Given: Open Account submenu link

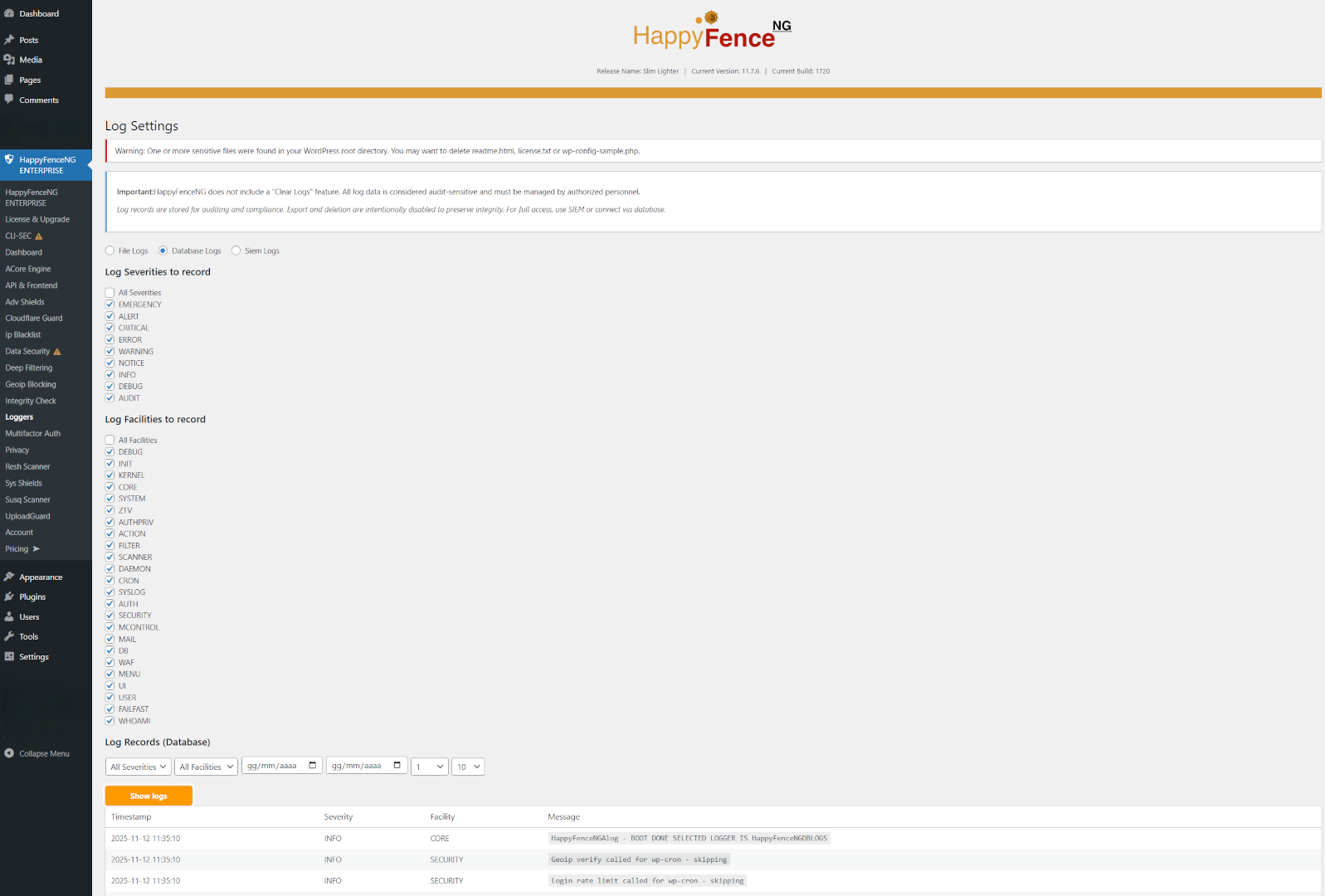Looking at the screenshot, I should [x=19, y=533].
